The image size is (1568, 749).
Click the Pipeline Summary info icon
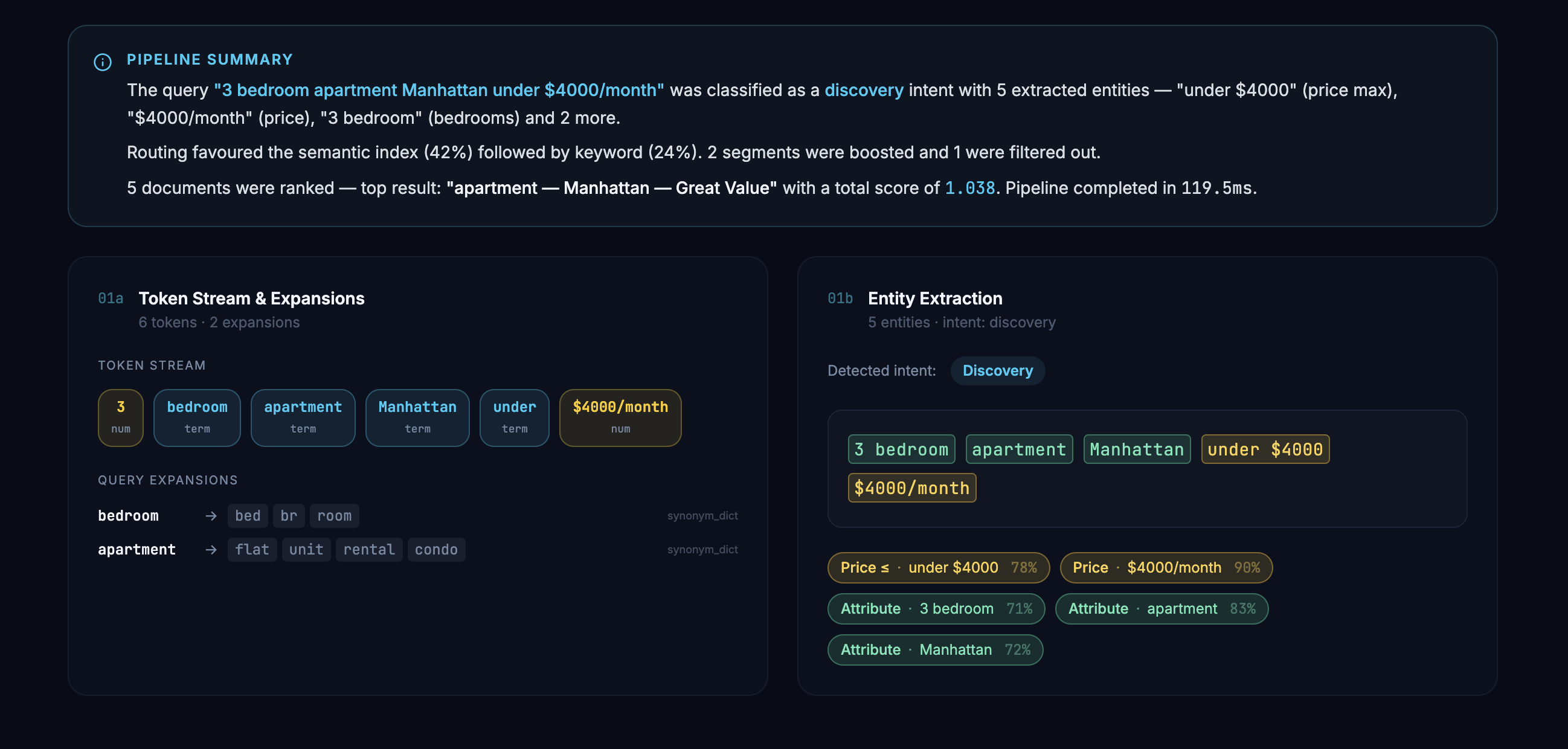coord(102,62)
